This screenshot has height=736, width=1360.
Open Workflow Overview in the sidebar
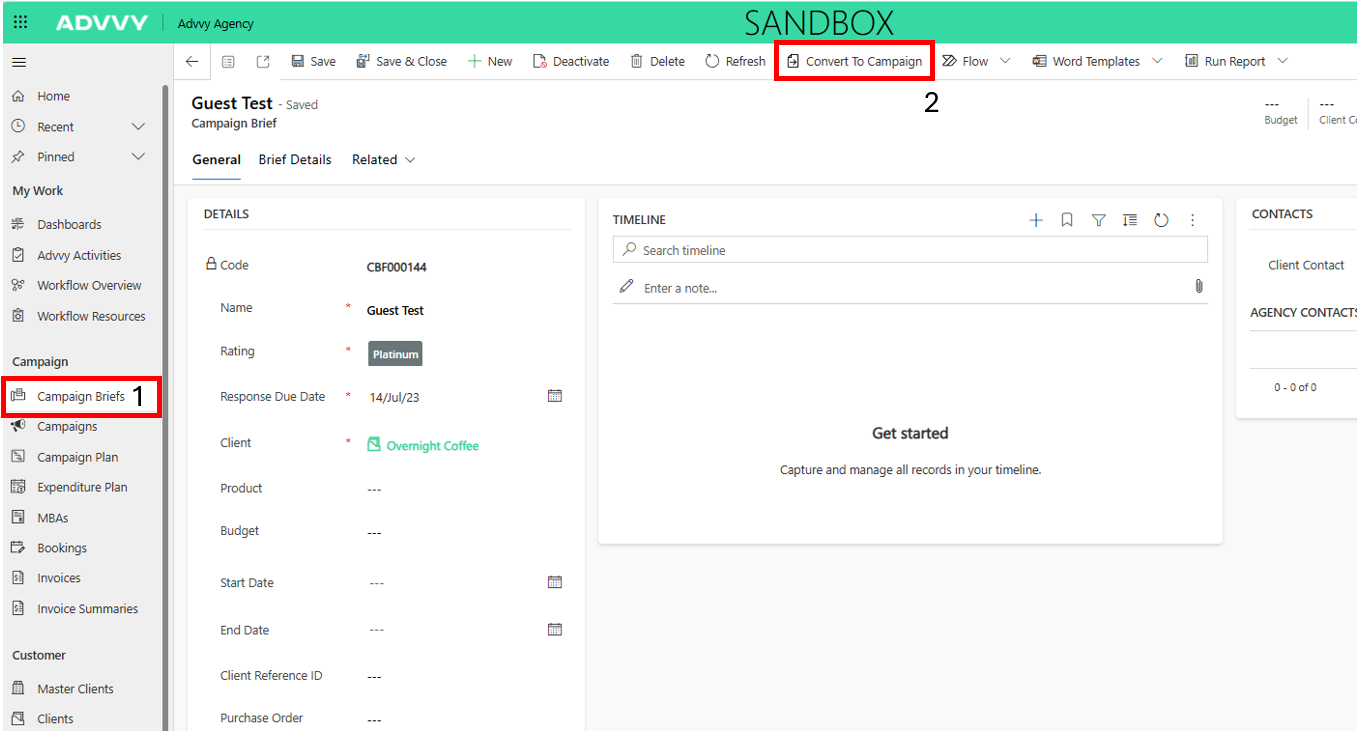coord(89,285)
